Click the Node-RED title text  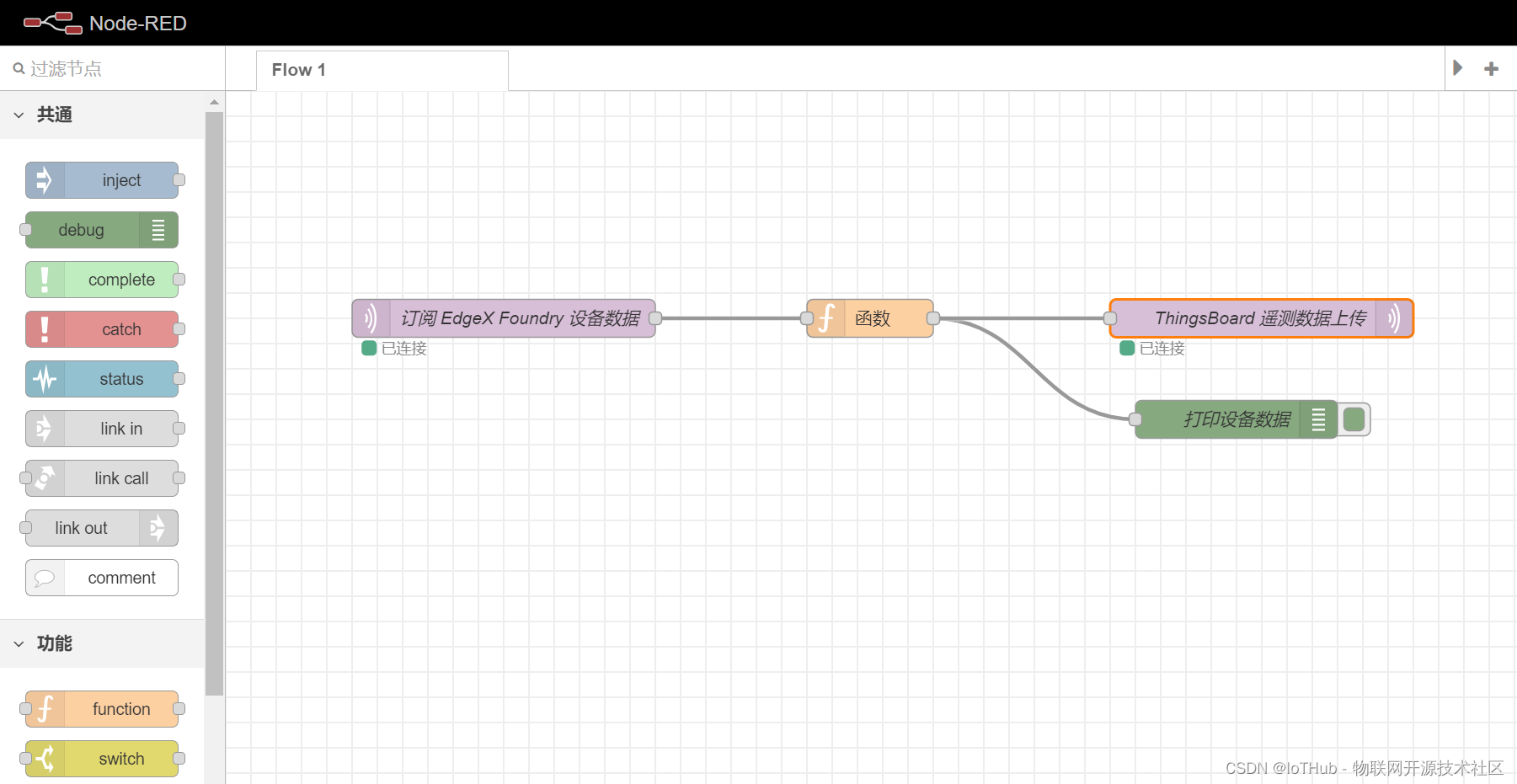click(138, 24)
